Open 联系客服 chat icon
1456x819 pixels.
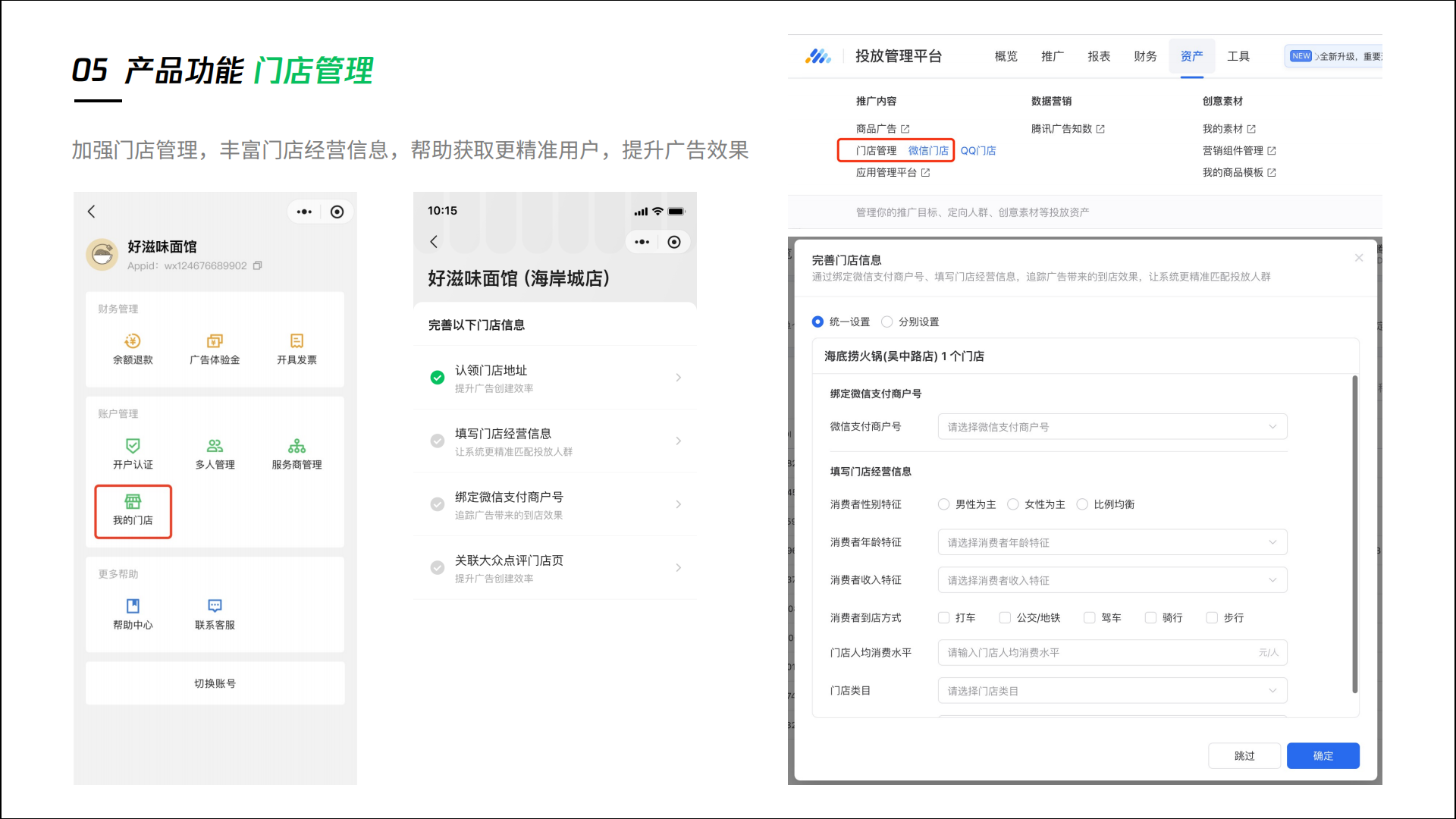[215, 606]
